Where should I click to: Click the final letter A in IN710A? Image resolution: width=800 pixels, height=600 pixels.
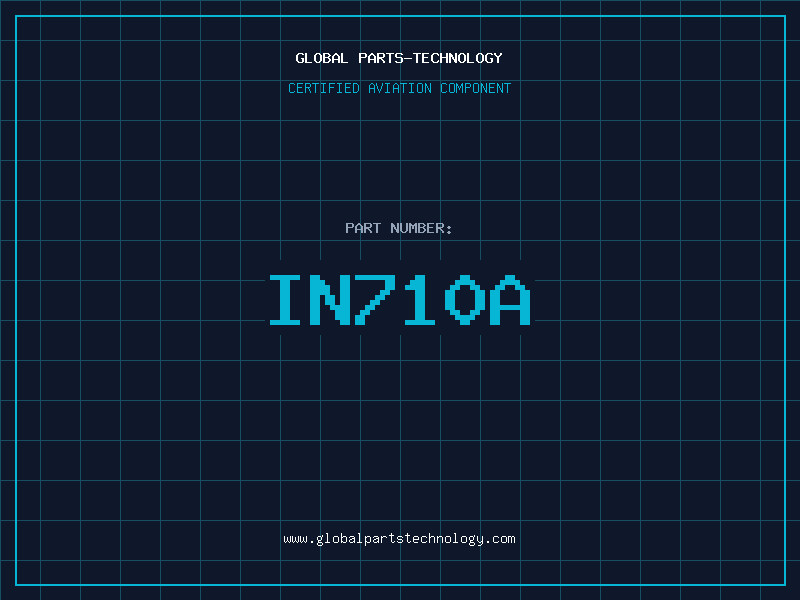point(509,299)
